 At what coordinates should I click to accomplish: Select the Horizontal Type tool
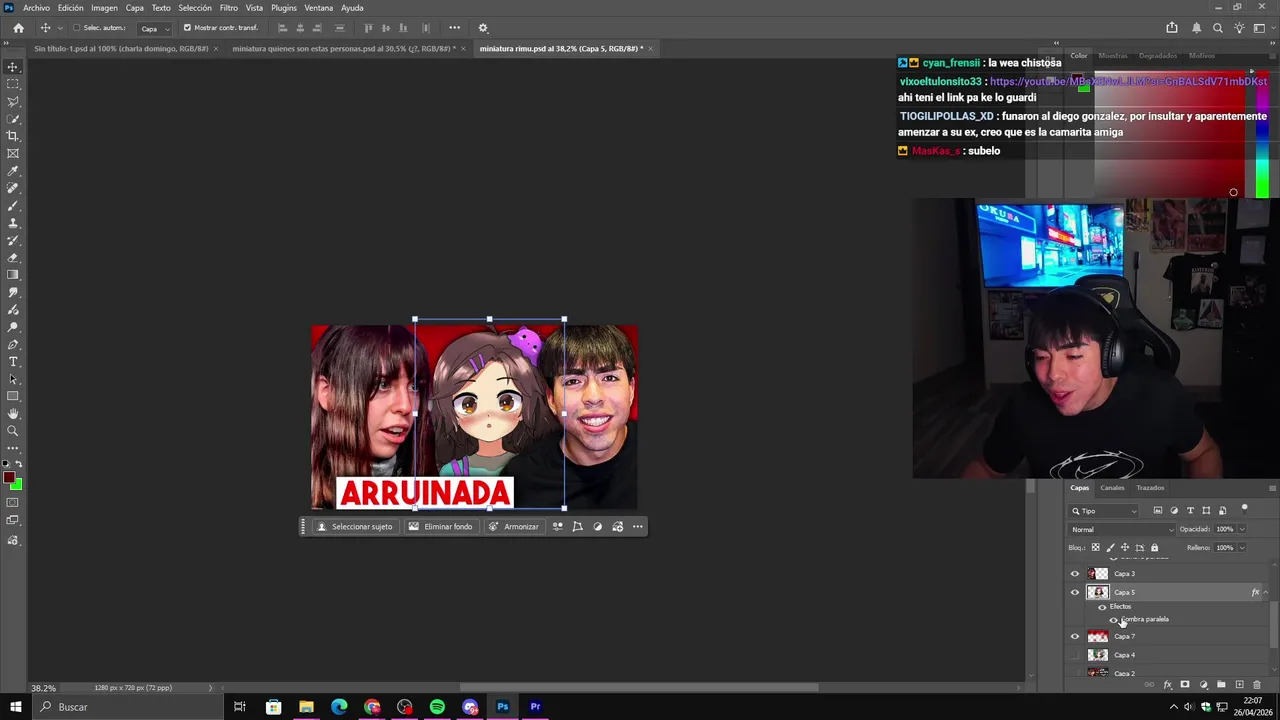(13, 362)
